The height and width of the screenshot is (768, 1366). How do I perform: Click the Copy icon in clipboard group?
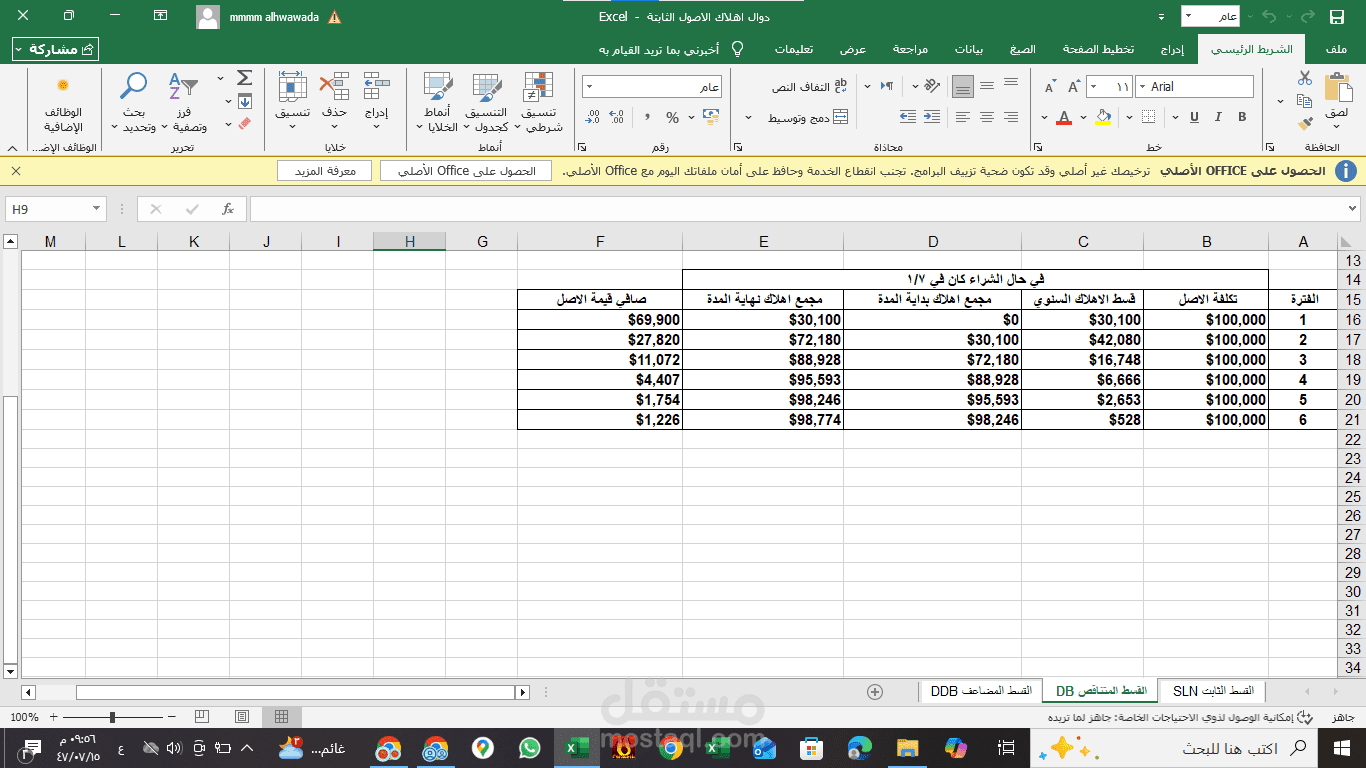pos(1304,101)
